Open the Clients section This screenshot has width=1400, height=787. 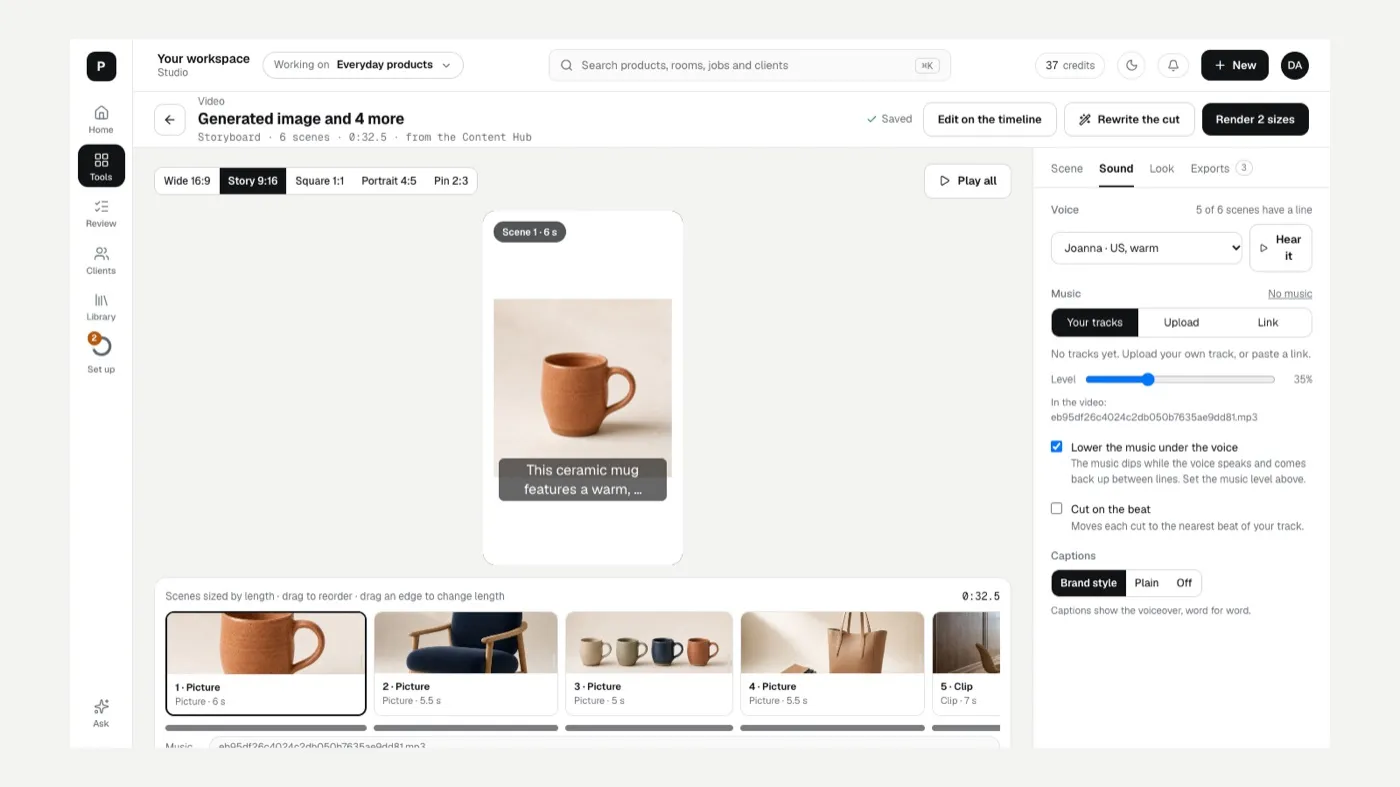coord(101,260)
